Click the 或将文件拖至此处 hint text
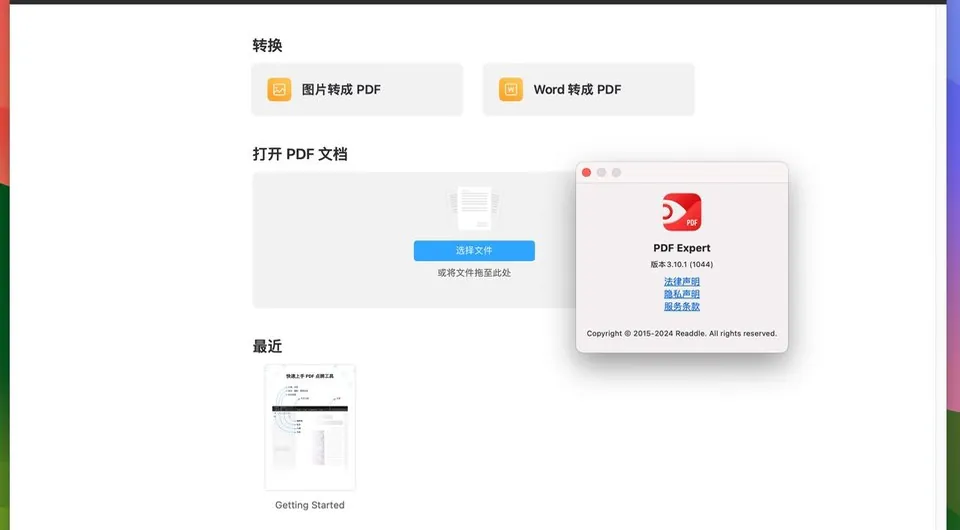 point(474,273)
